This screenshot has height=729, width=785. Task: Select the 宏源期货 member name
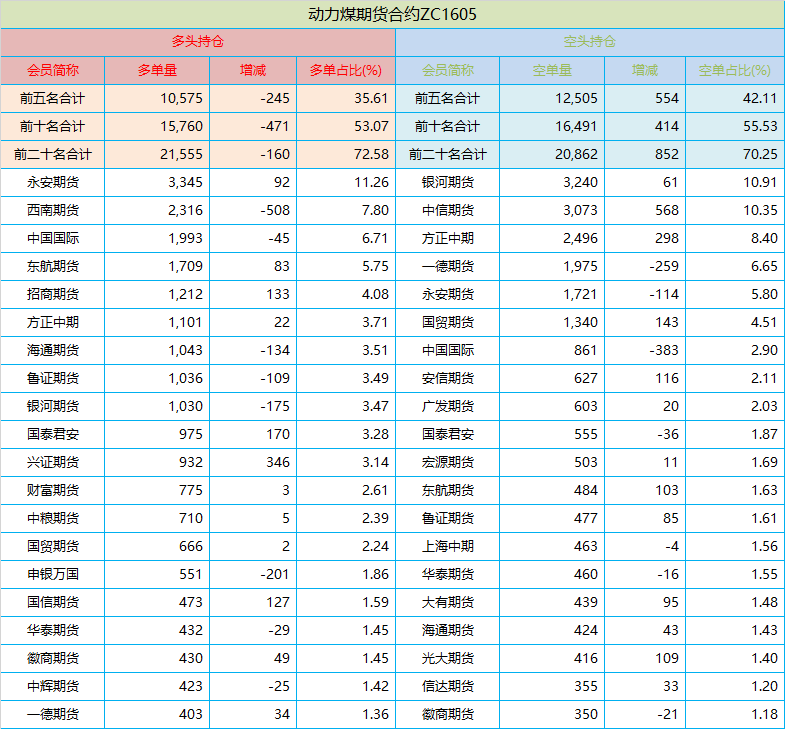point(448,462)
